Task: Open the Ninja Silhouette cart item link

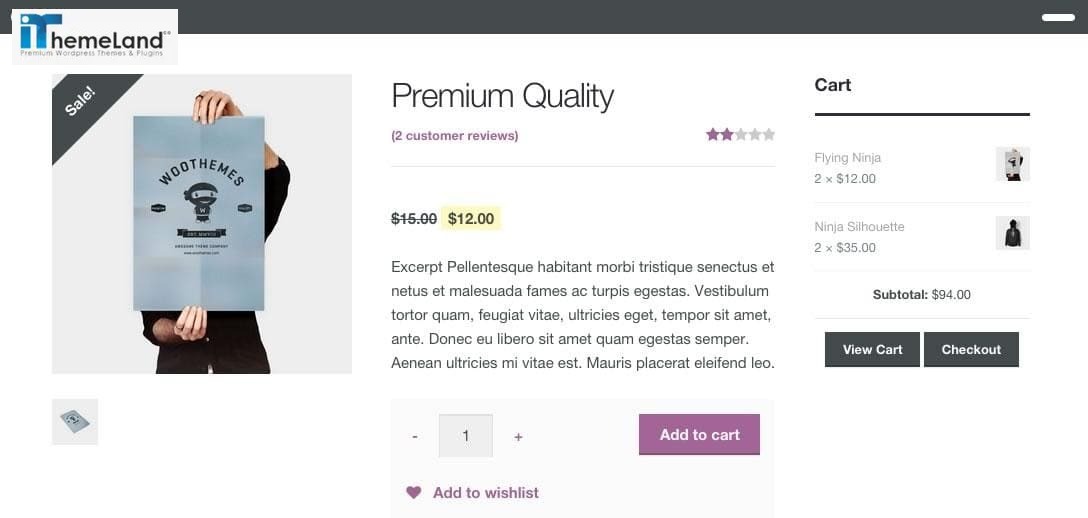Action: coord(859,227)
